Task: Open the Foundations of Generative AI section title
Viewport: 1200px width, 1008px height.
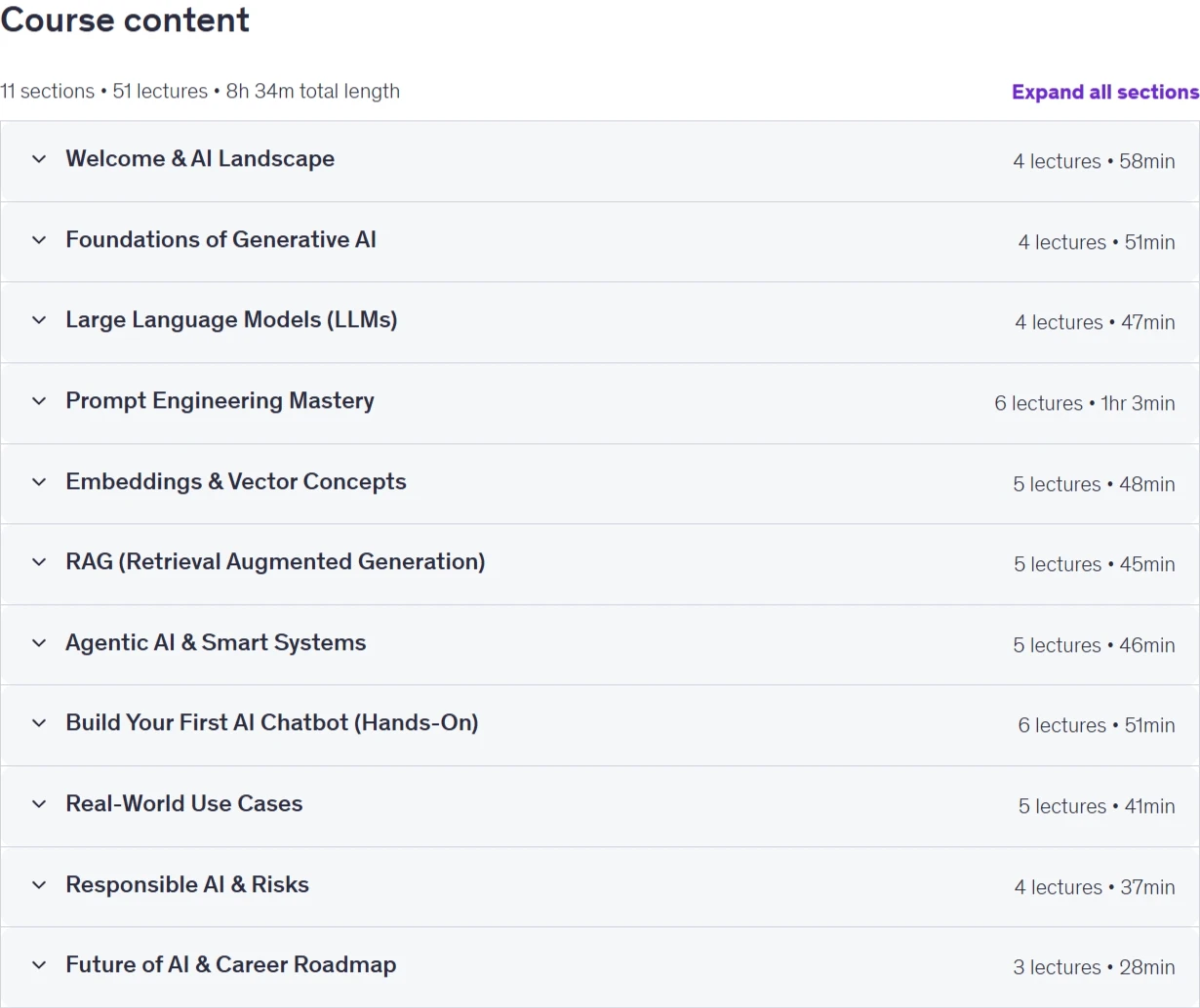Action: 220,240
